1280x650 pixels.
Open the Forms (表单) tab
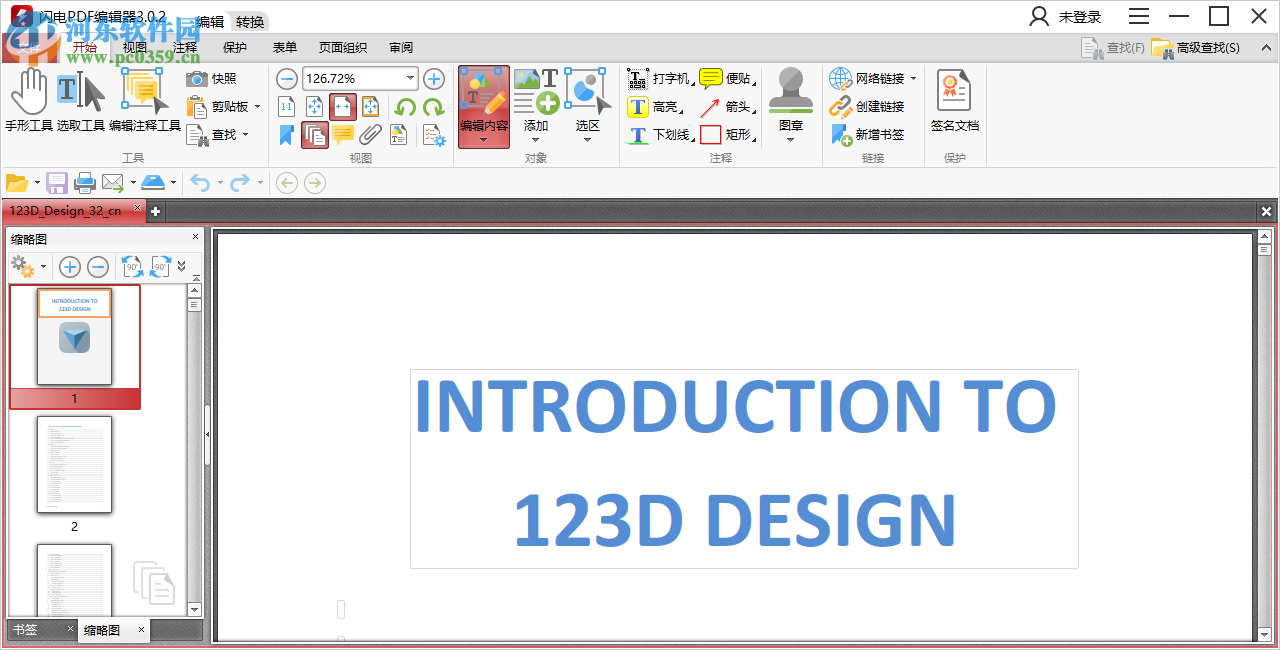pyautogui.click(x=285, y=47)
